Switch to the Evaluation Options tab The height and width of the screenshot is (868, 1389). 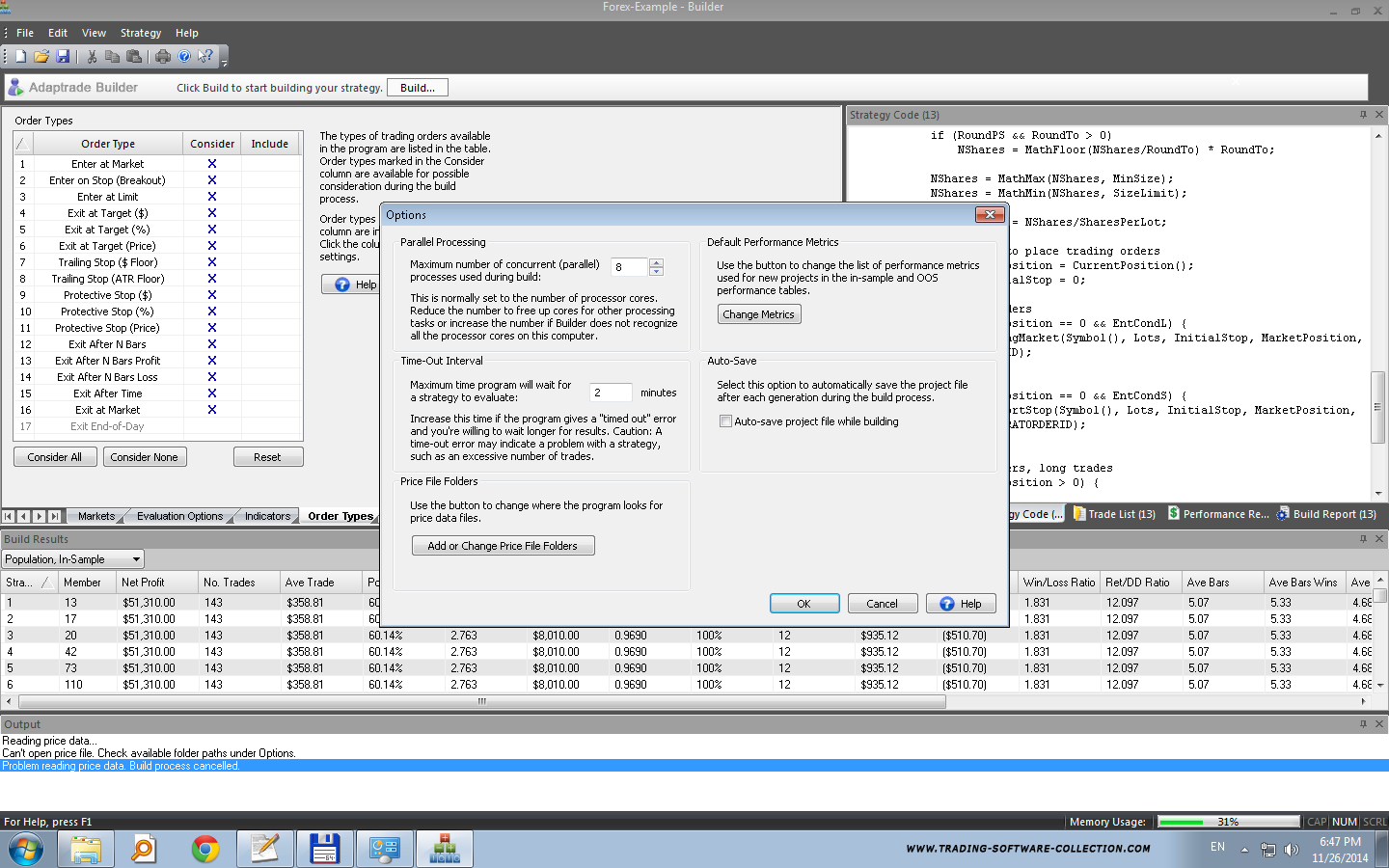(x=179, y=516)
